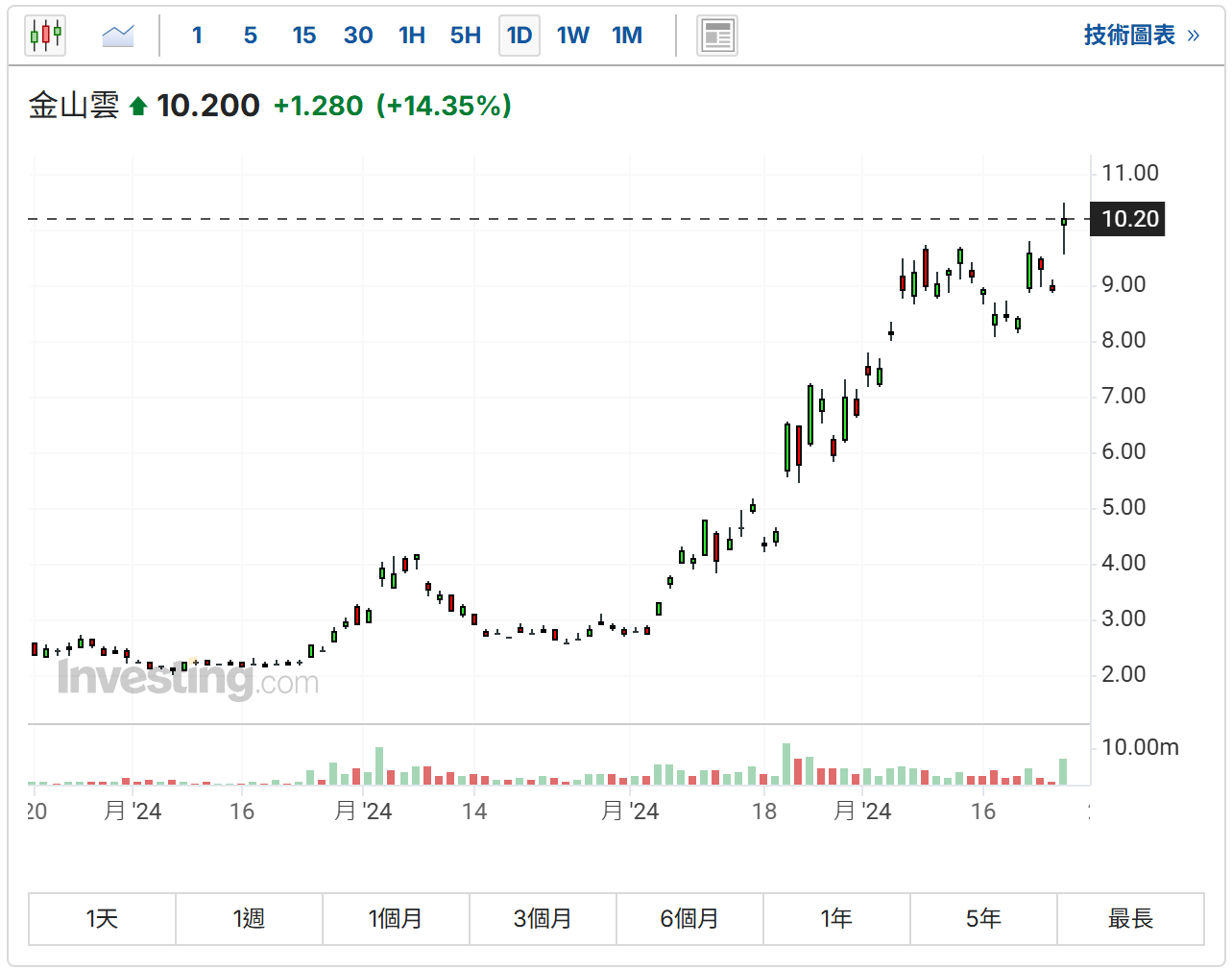Image resolution: width=1232 pixels, height=969 pixels.
Task: Show the 1週 time range
Action: [x=249, y=919]
